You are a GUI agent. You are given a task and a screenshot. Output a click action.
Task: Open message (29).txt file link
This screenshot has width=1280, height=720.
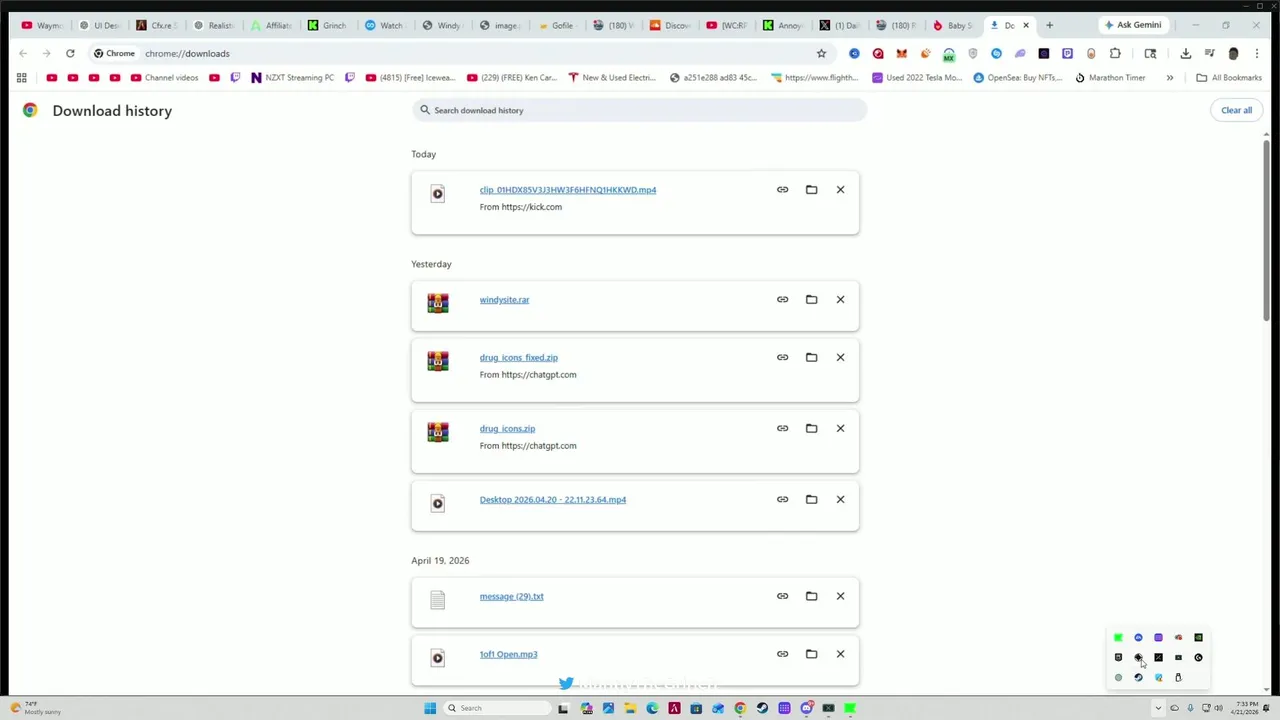point(511,596)
